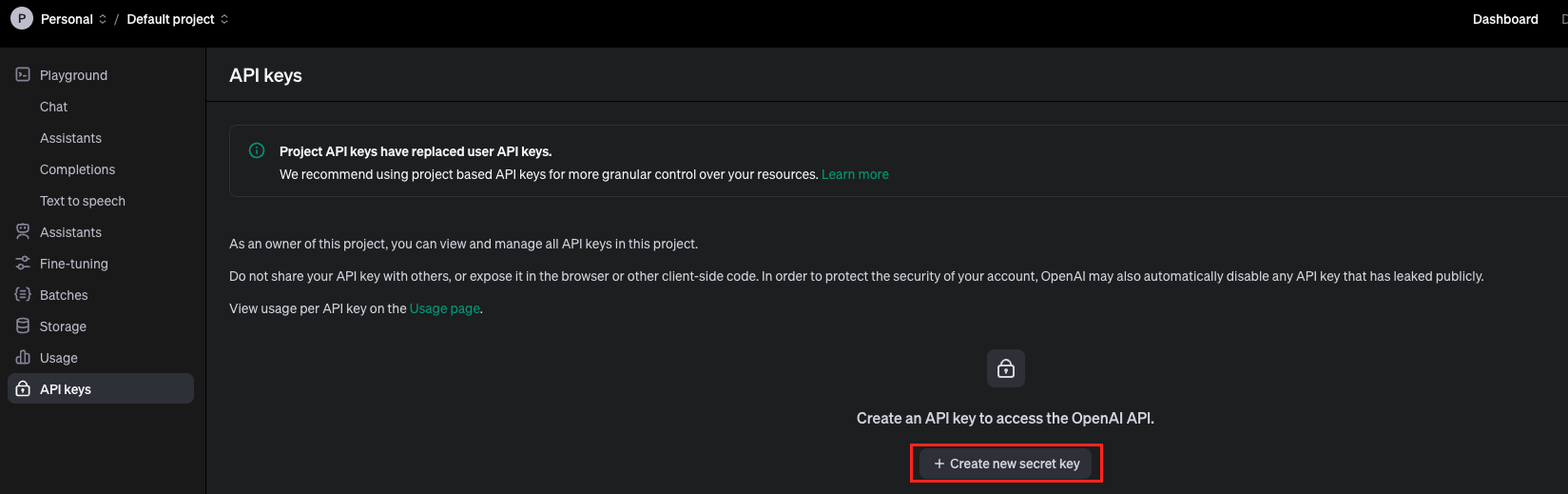The height and width of the screenshot is (494, 1568).
Task: Select Assistants under Playground
Action: 70,138
